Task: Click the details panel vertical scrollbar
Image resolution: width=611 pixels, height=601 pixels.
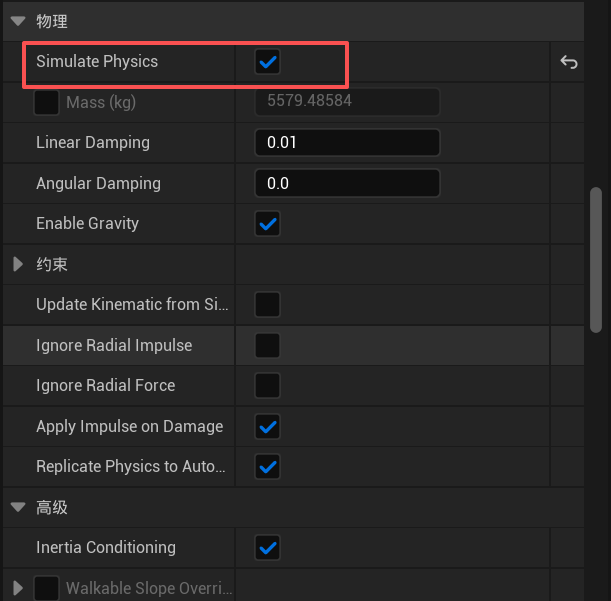Action: point(597,258)
